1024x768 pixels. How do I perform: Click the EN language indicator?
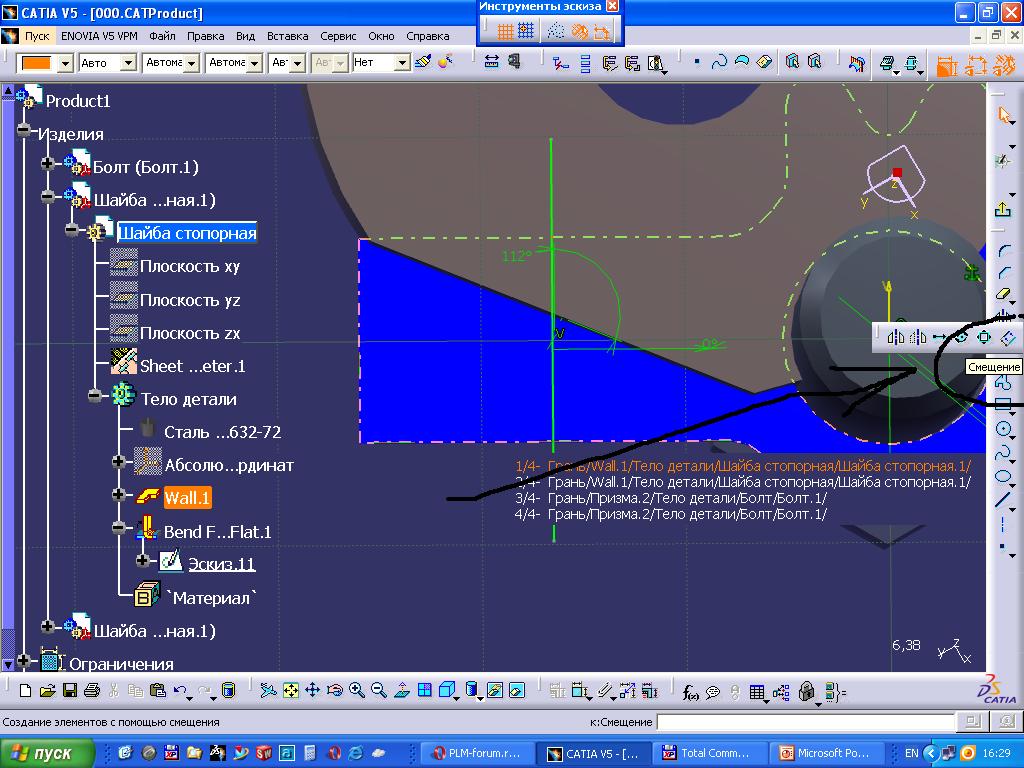click(x=912, y=753)
